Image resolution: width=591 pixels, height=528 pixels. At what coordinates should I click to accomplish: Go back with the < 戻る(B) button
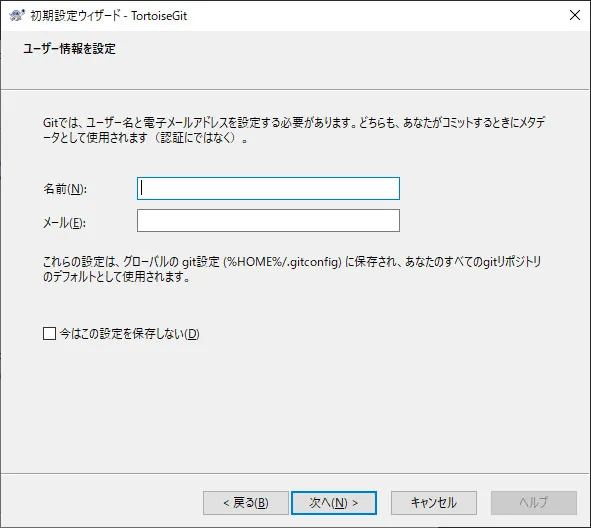pos(246,503)
